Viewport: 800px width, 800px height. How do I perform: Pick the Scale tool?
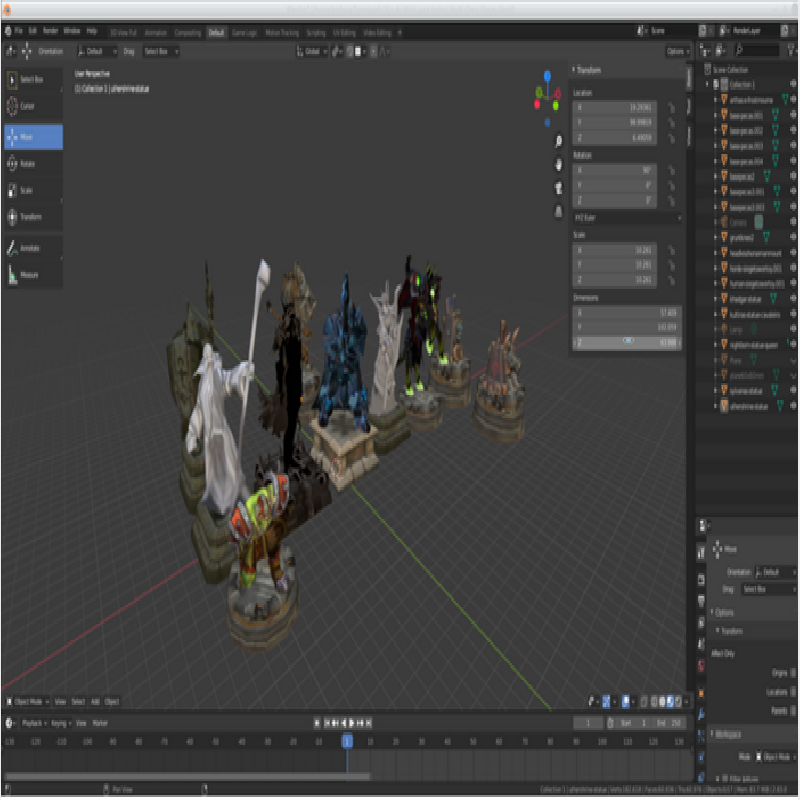(33, 190)
